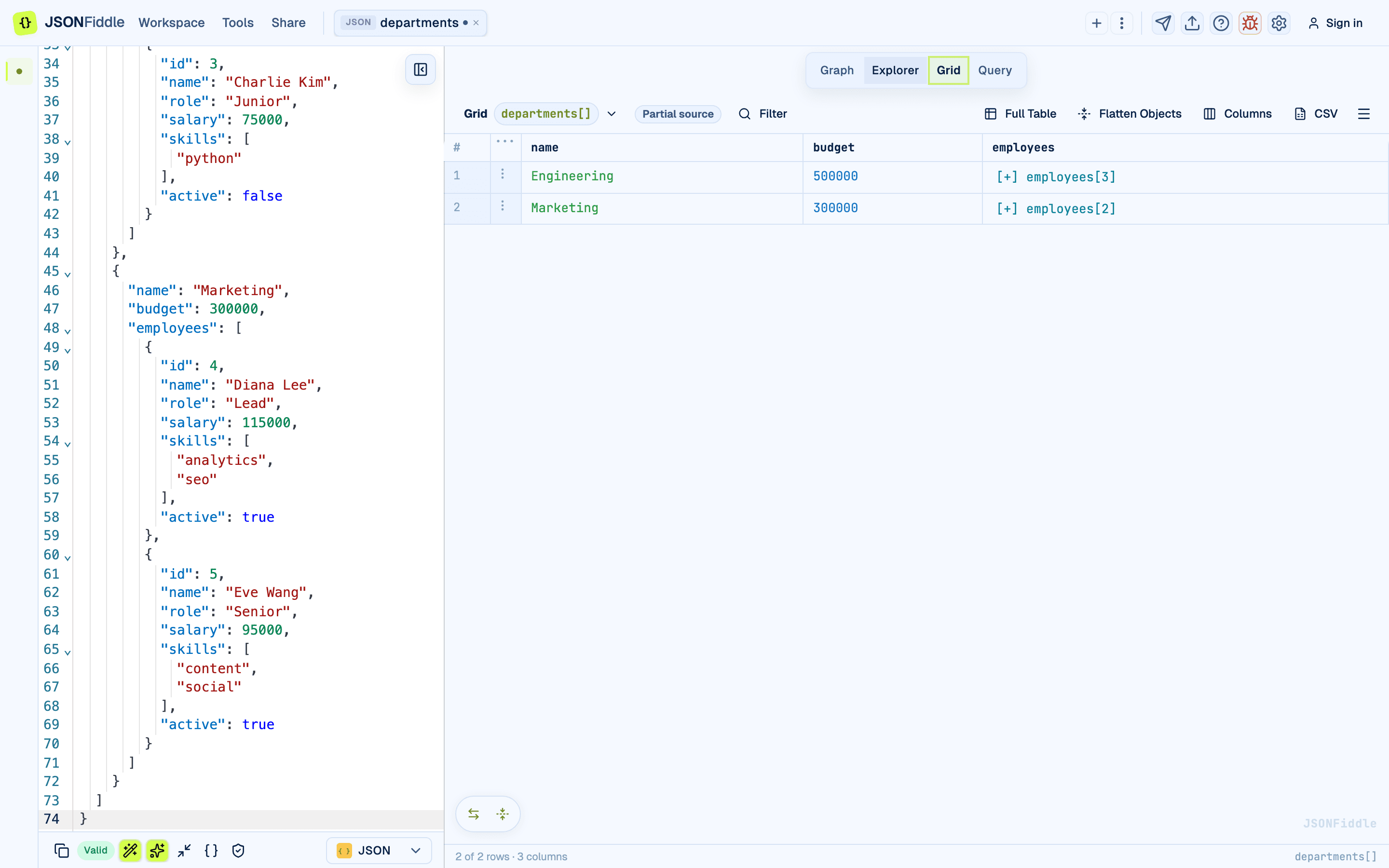Export with the CSV button
Image resolution: width=1389 pixels, height=868 pixels.
pyautogui.click(x=1316, y=114)
